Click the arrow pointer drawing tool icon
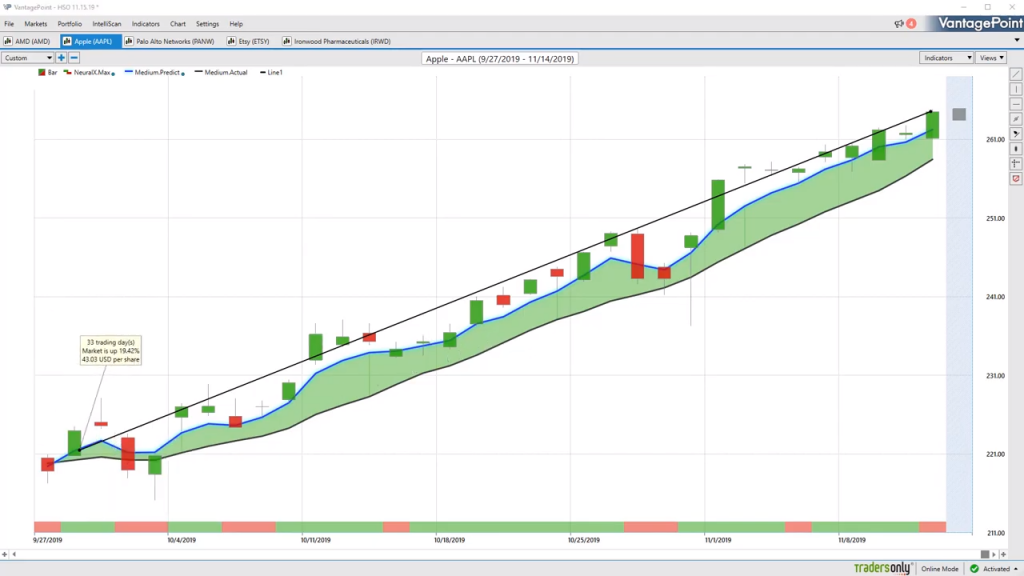This screenshot has width=1024, height=576. coord(1016,134)
